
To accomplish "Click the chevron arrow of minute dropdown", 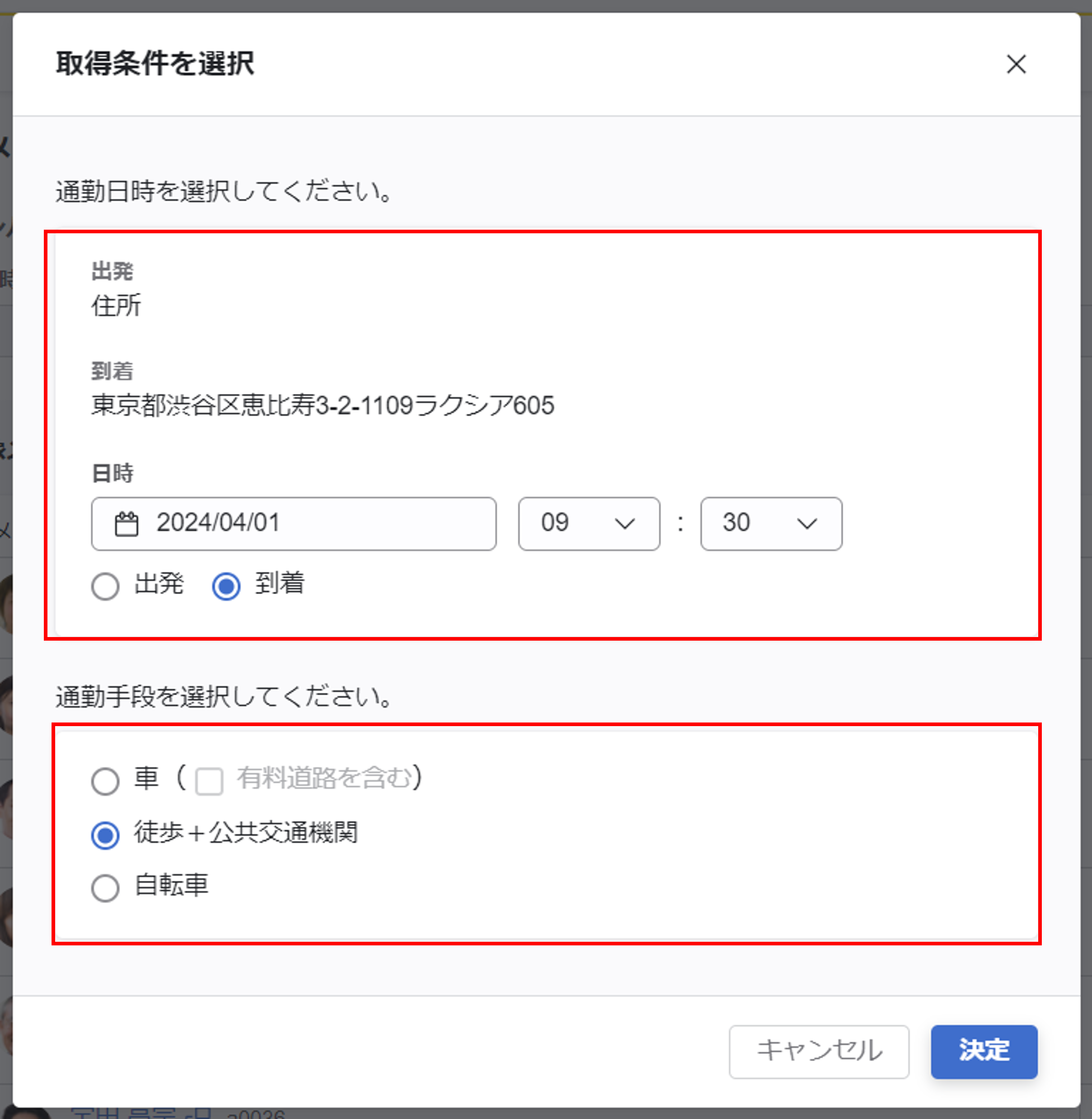I will click(806, 524).
